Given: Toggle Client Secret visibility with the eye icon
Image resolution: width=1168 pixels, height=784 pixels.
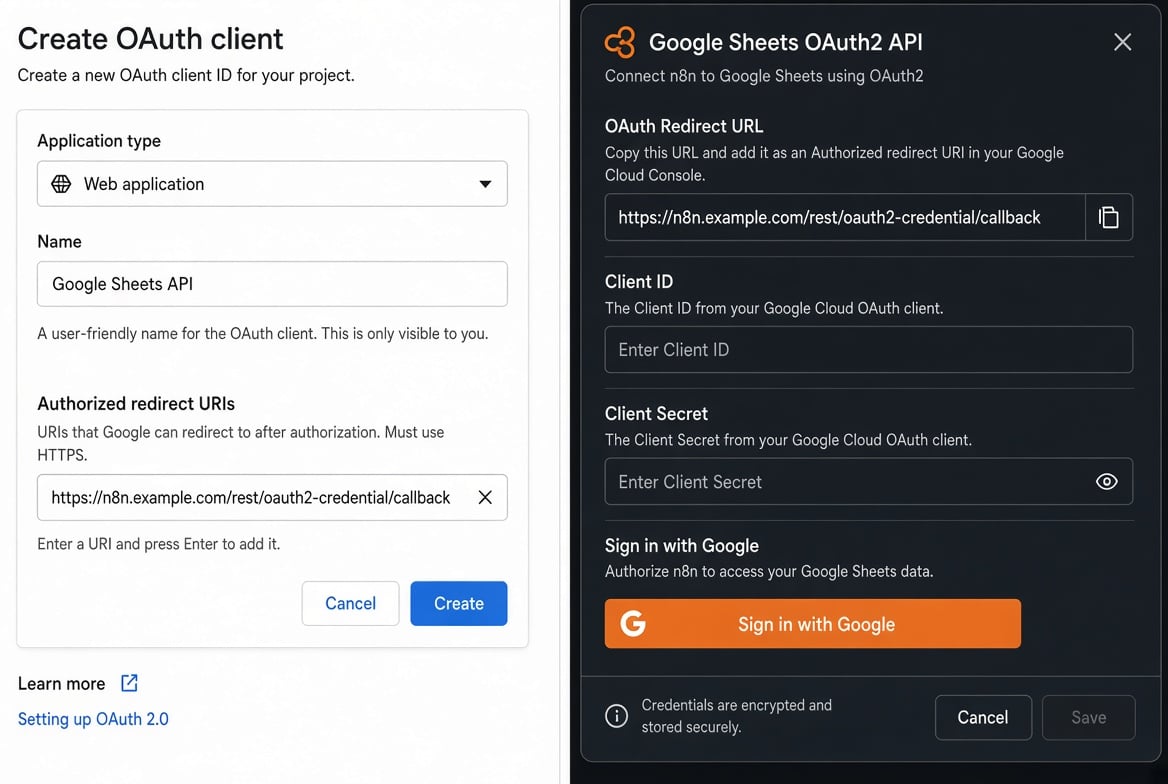Looking at the screenshot, I should [x=1107, y=481].
